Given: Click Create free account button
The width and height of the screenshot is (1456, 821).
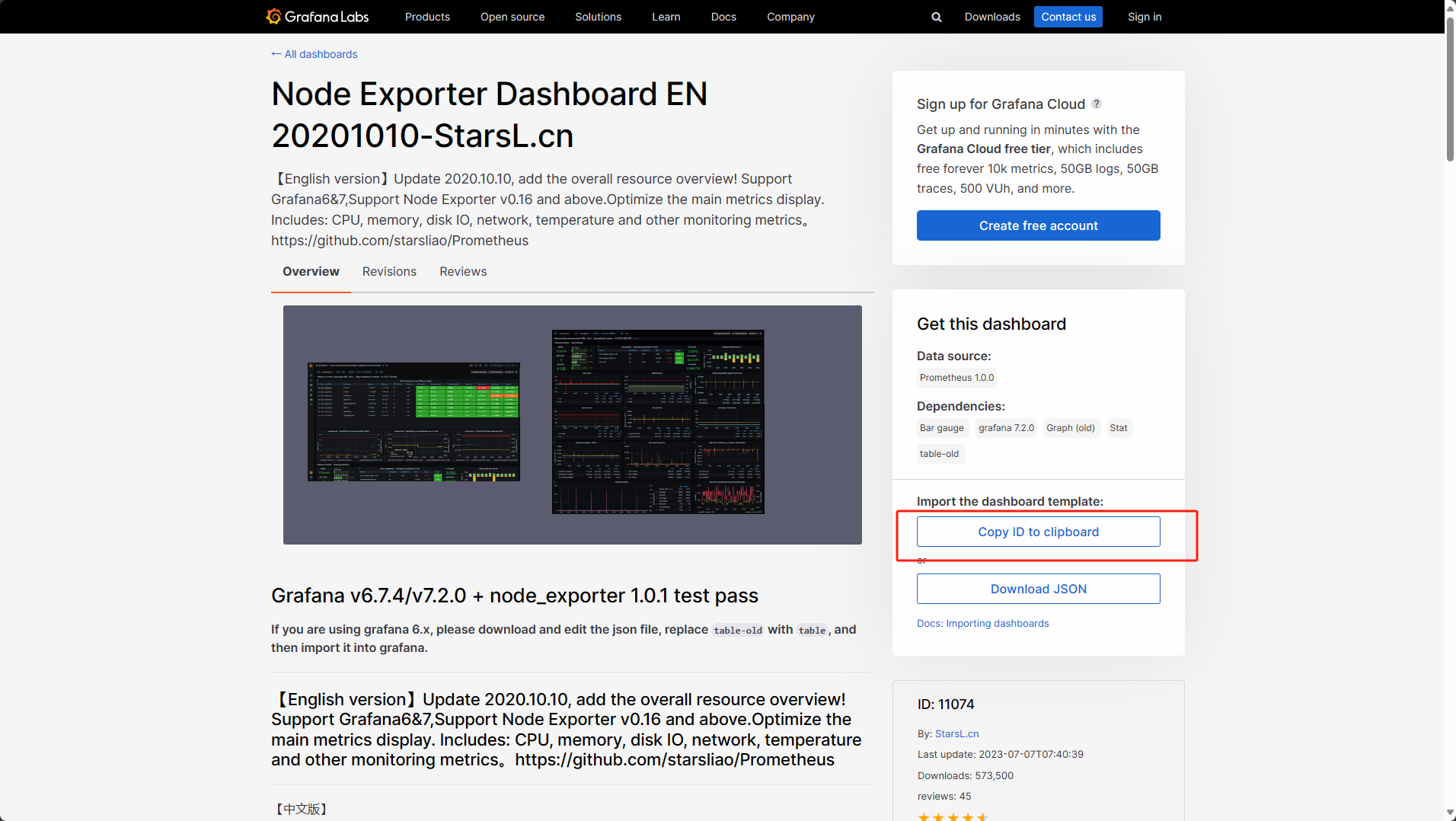Looking at the screenshot, I should [1039, 225].
